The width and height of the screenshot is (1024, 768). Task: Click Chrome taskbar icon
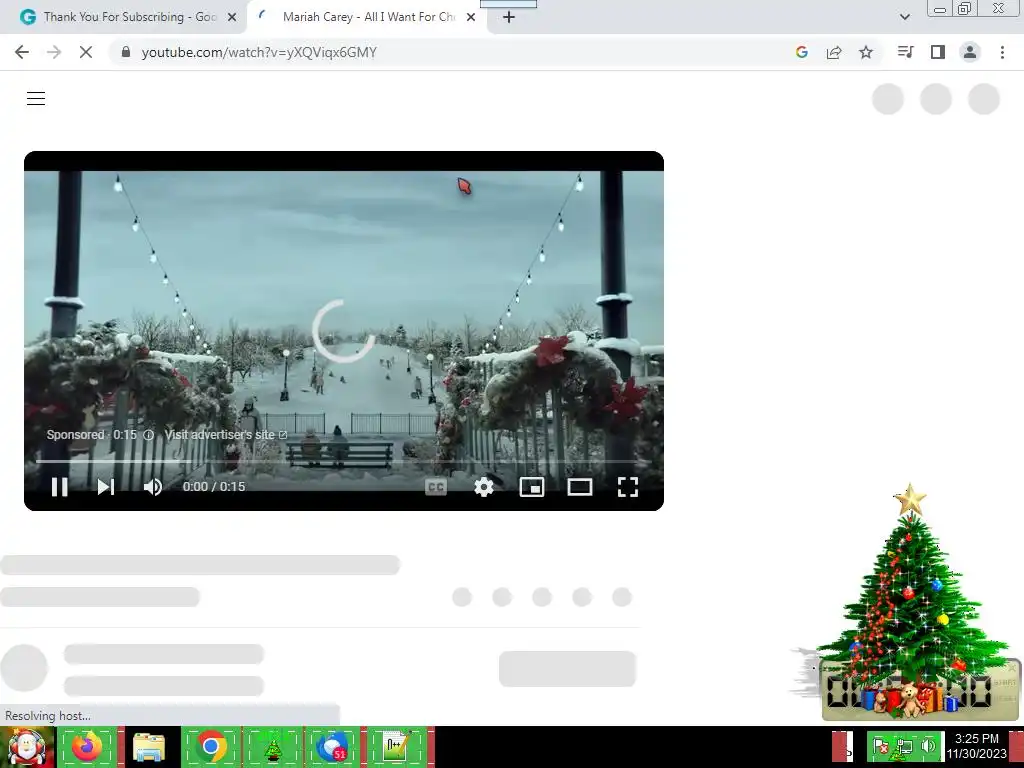211,747
